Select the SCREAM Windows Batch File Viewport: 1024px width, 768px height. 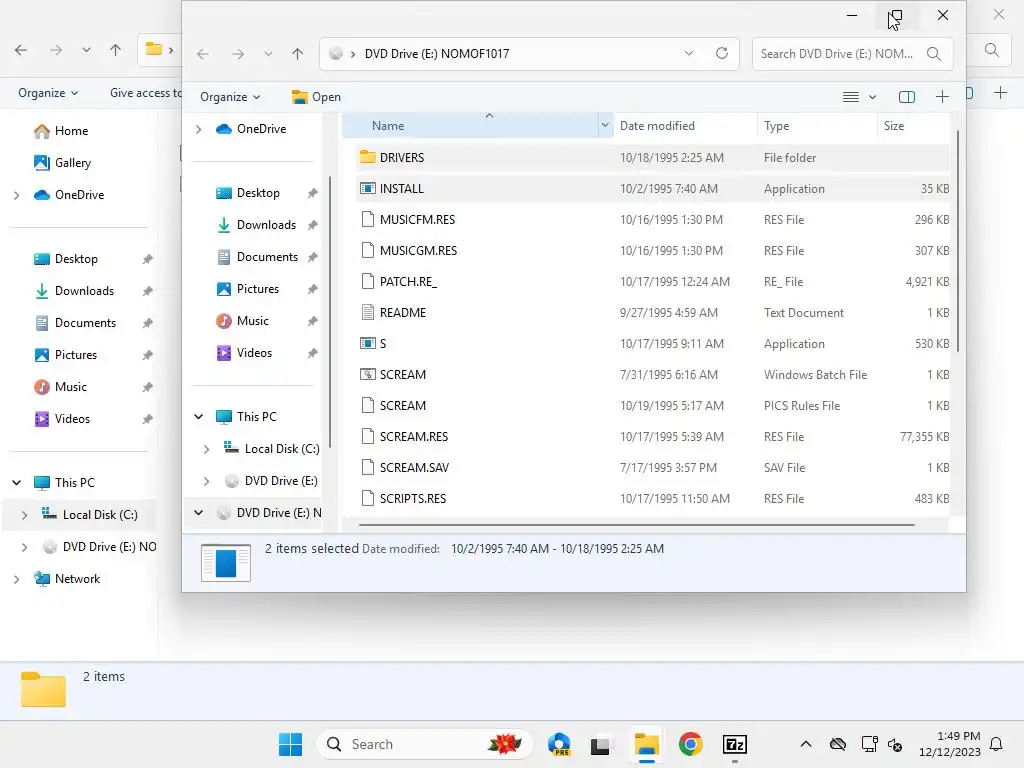pos(652,375)
